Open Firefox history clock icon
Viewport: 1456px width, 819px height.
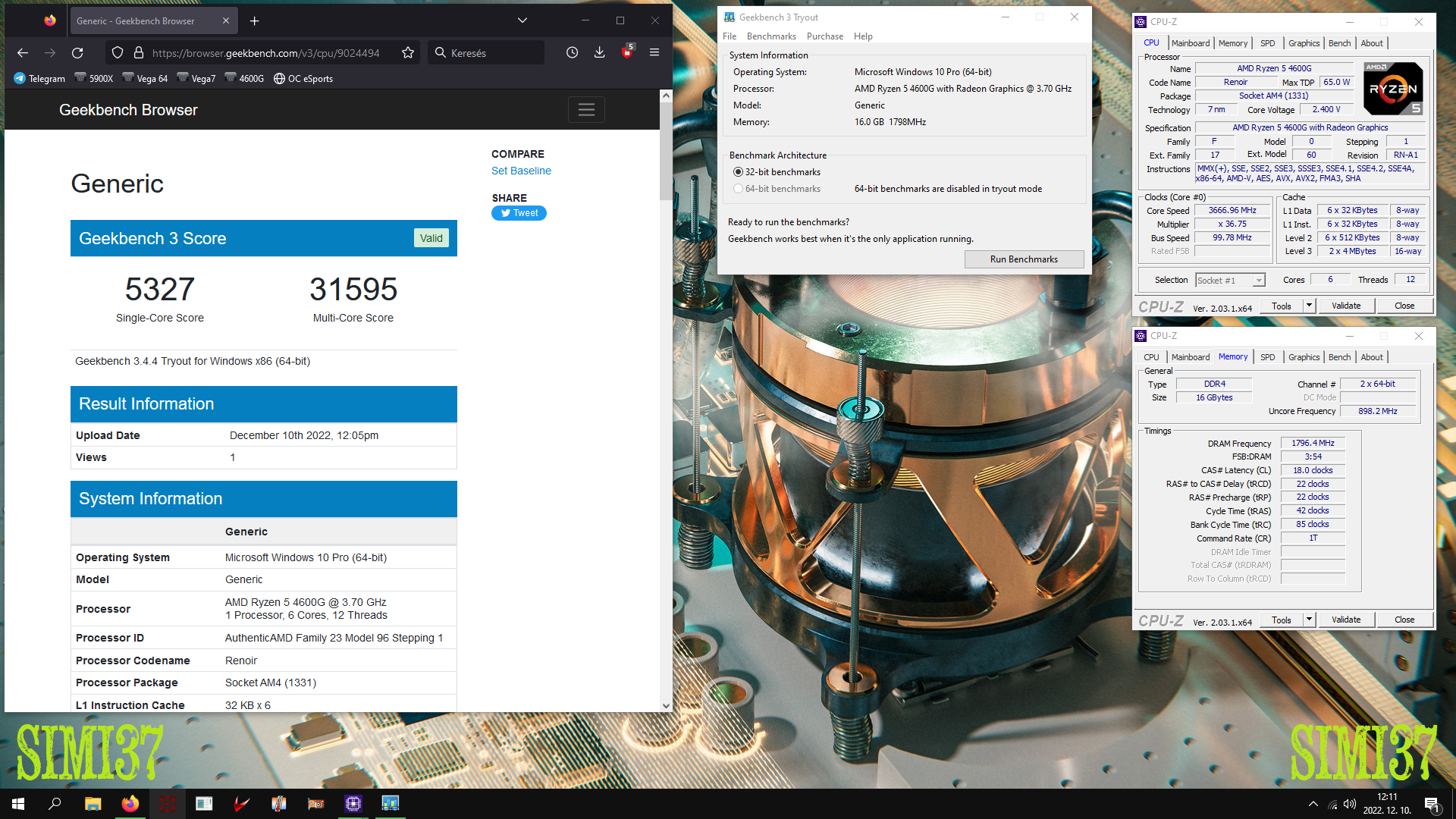[573, 52]
